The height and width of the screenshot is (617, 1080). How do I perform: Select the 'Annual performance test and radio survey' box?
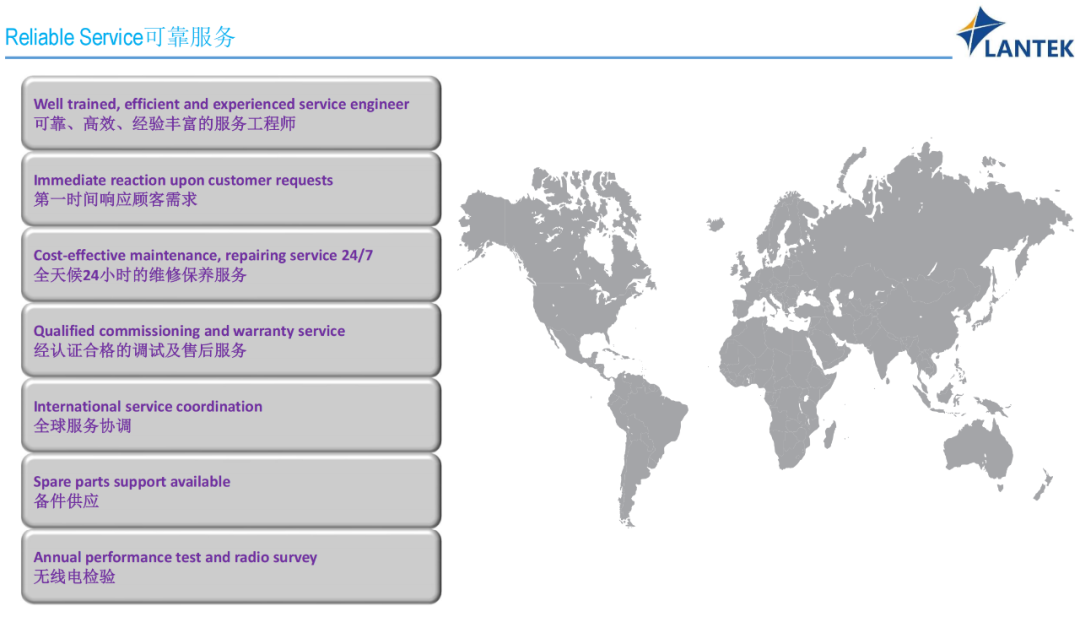231,566
